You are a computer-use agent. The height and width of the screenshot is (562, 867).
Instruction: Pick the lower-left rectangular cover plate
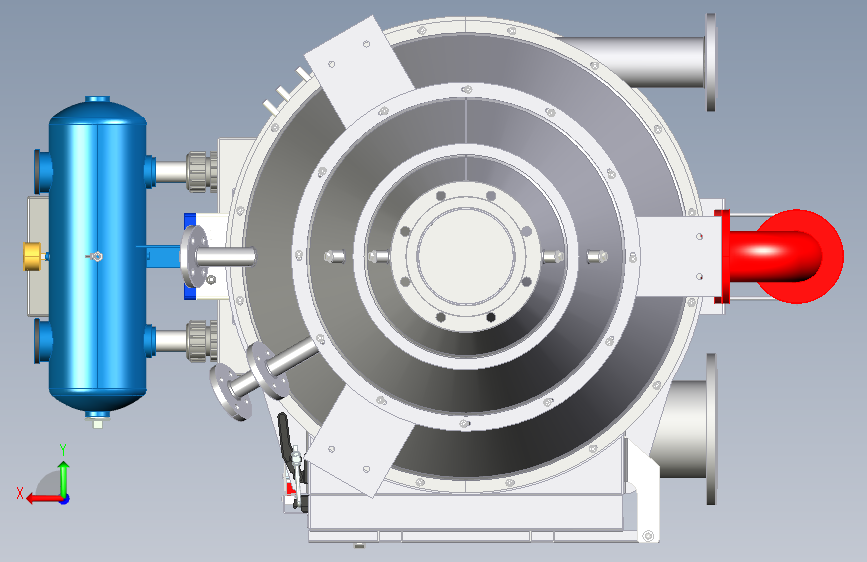[359, 441]
